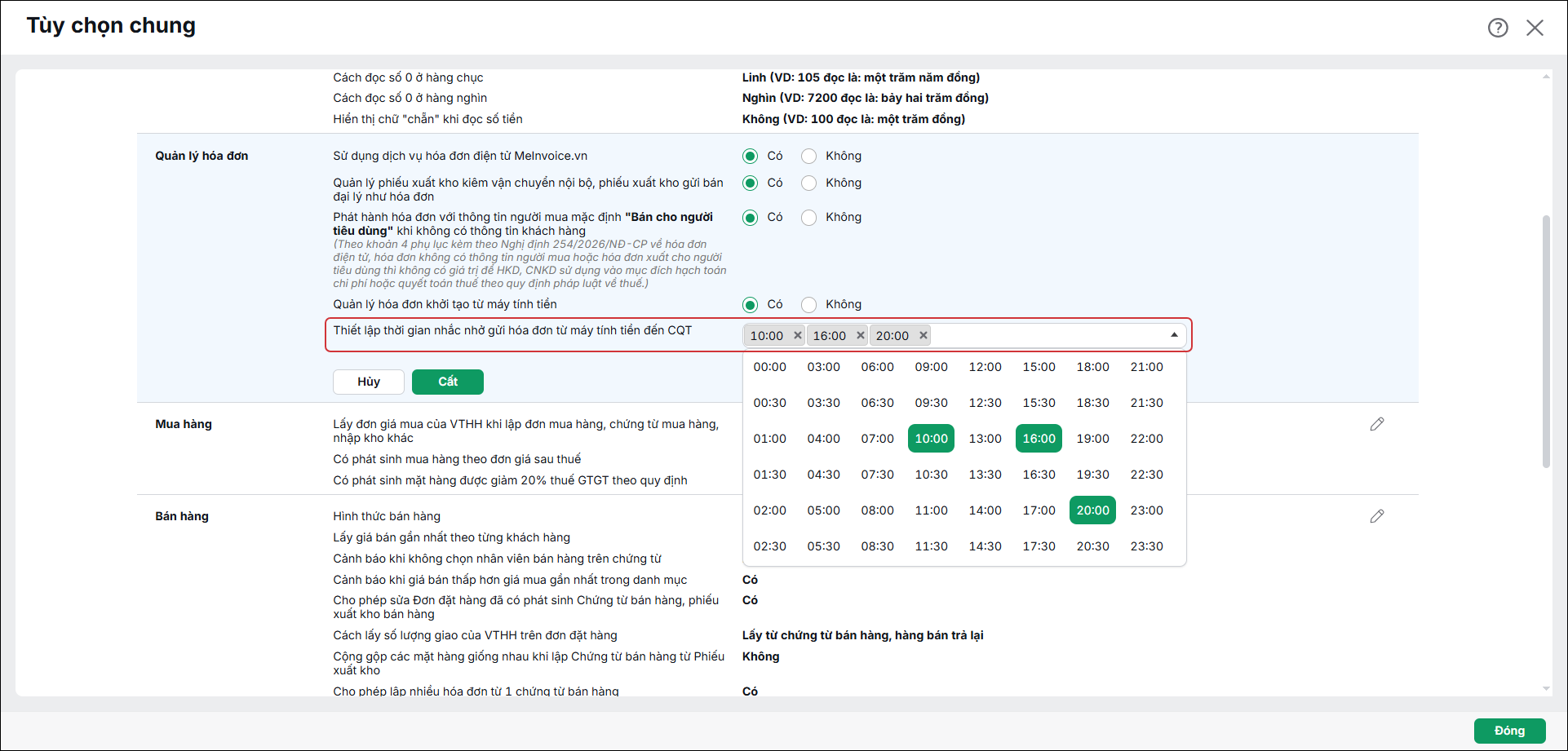Image resolution: width=1568 pixels, height=751 pixels.
Task: Choose 08:00 in the time list
Action: click(x=878, y=510)
